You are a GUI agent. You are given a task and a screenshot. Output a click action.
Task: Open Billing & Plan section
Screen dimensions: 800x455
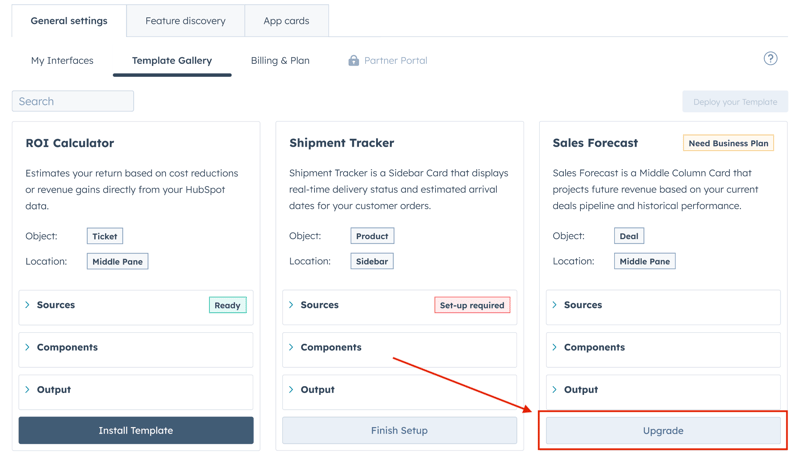[280, 61]
